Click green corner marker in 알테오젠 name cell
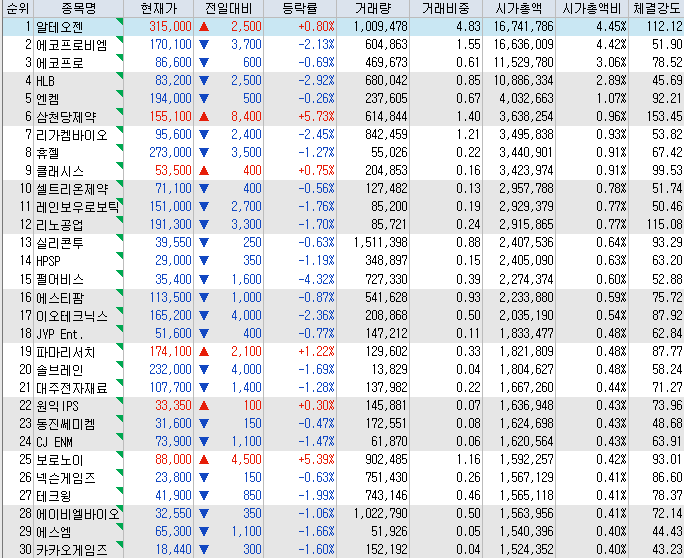The image size is (685, 558). coord(121,21)
